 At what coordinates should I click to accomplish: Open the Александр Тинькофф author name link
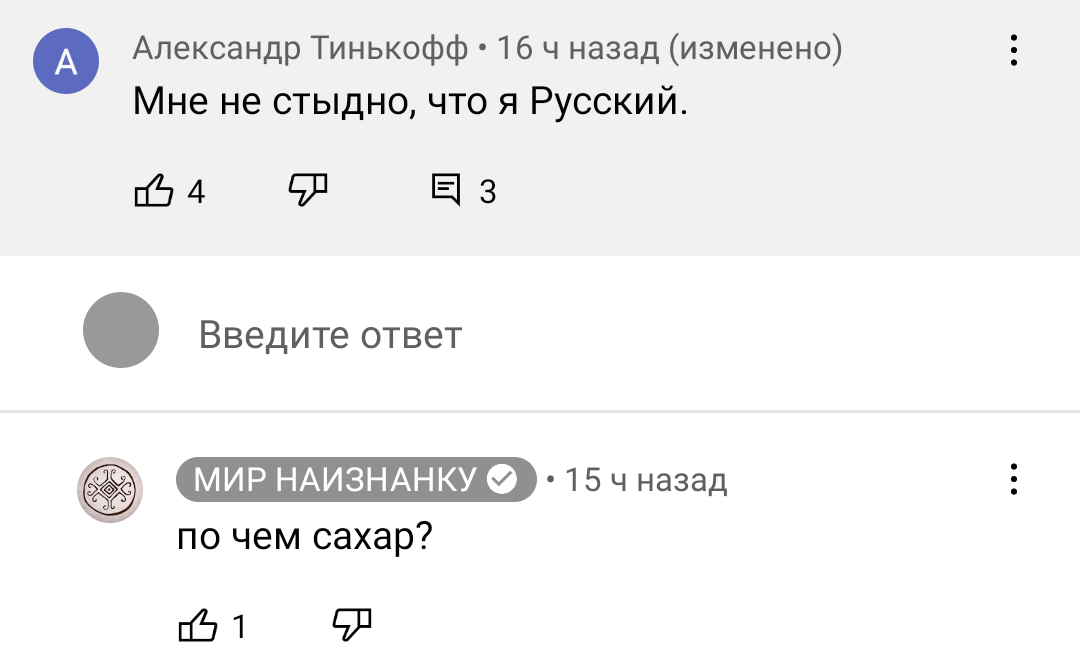click(x=300, y=48)
